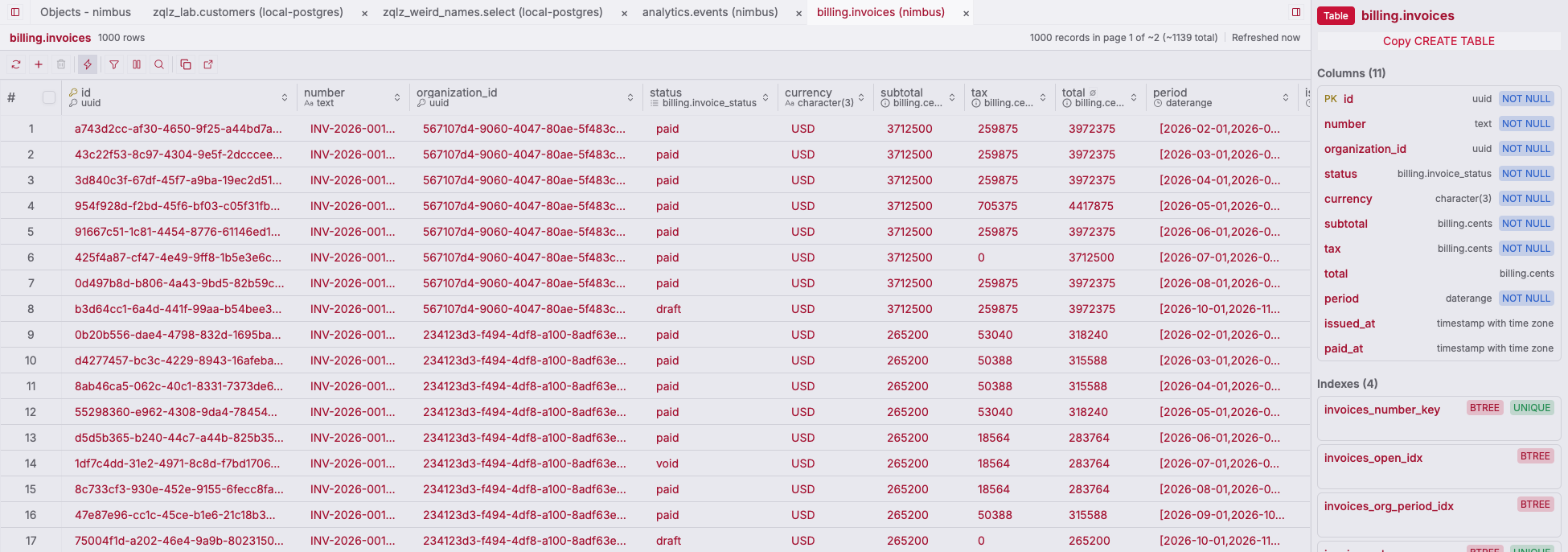Select the organization_id column in details panel
The width and height of the screenshot is (1568, 552).
1439,149
